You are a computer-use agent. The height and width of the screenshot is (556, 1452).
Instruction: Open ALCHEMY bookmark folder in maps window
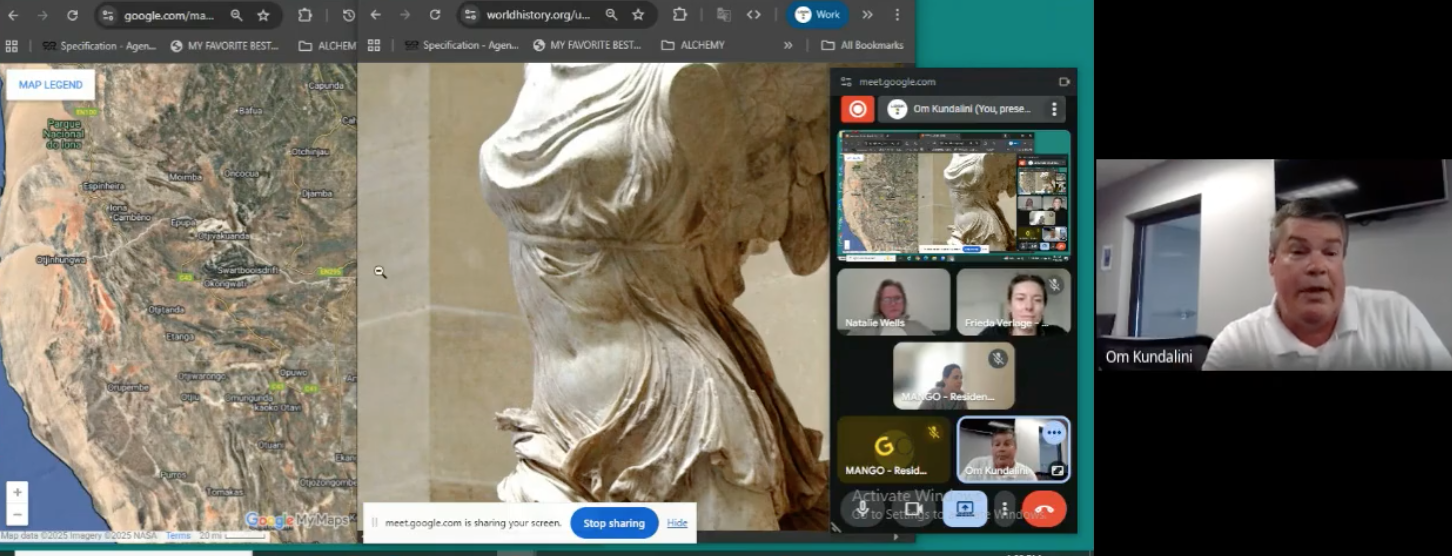click(x=327, y=45)
